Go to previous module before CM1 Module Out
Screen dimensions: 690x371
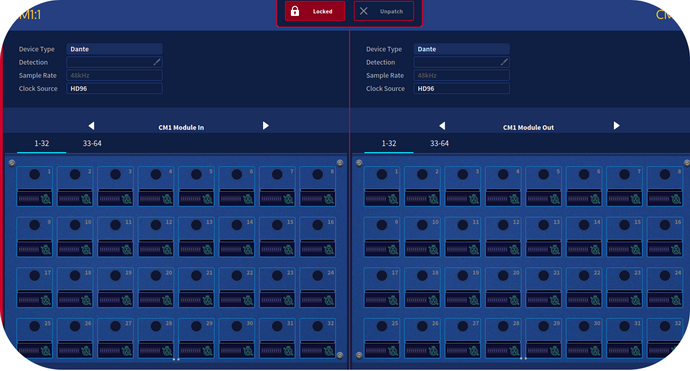[442, 126]
